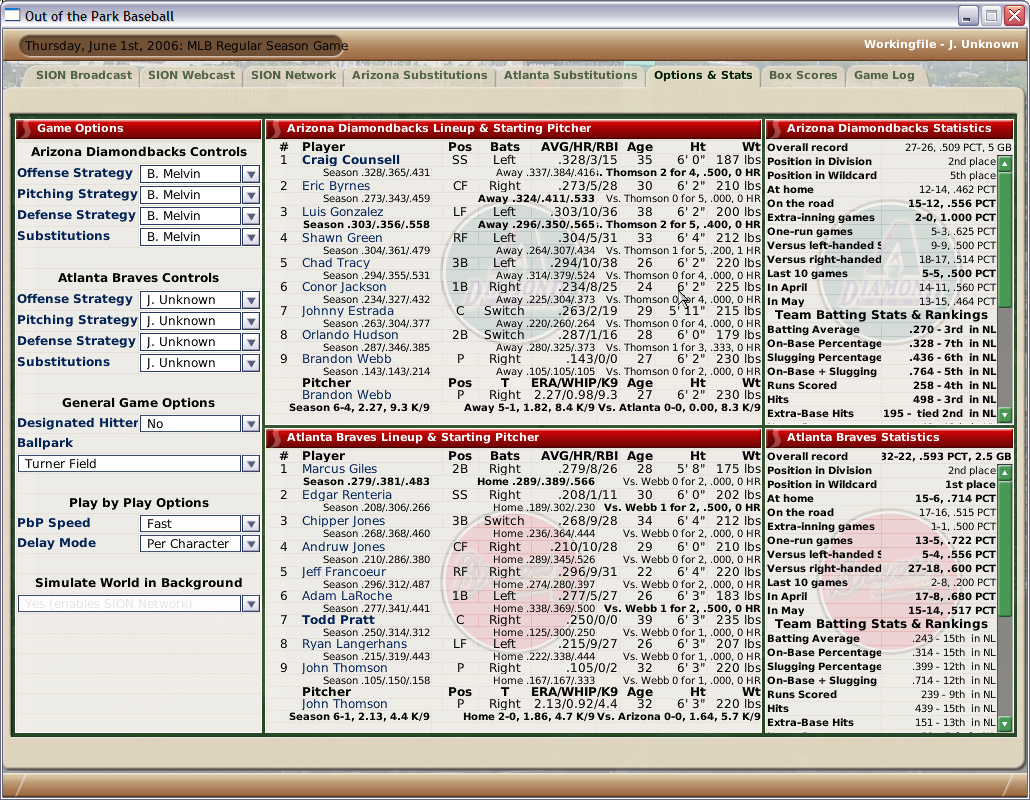Click the Arizona 'Batting Average' ranking row
Image resolution: width=1030 pixels, height=800 pixels.
(x=882, y=330)
